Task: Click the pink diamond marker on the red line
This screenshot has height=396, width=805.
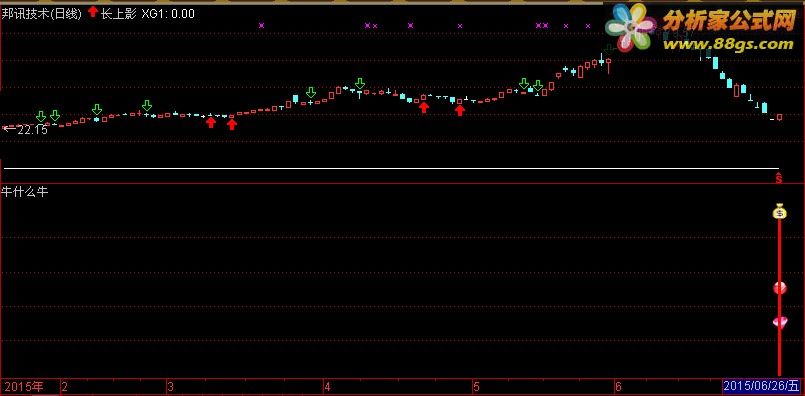Action: click(x=780, y=322)
